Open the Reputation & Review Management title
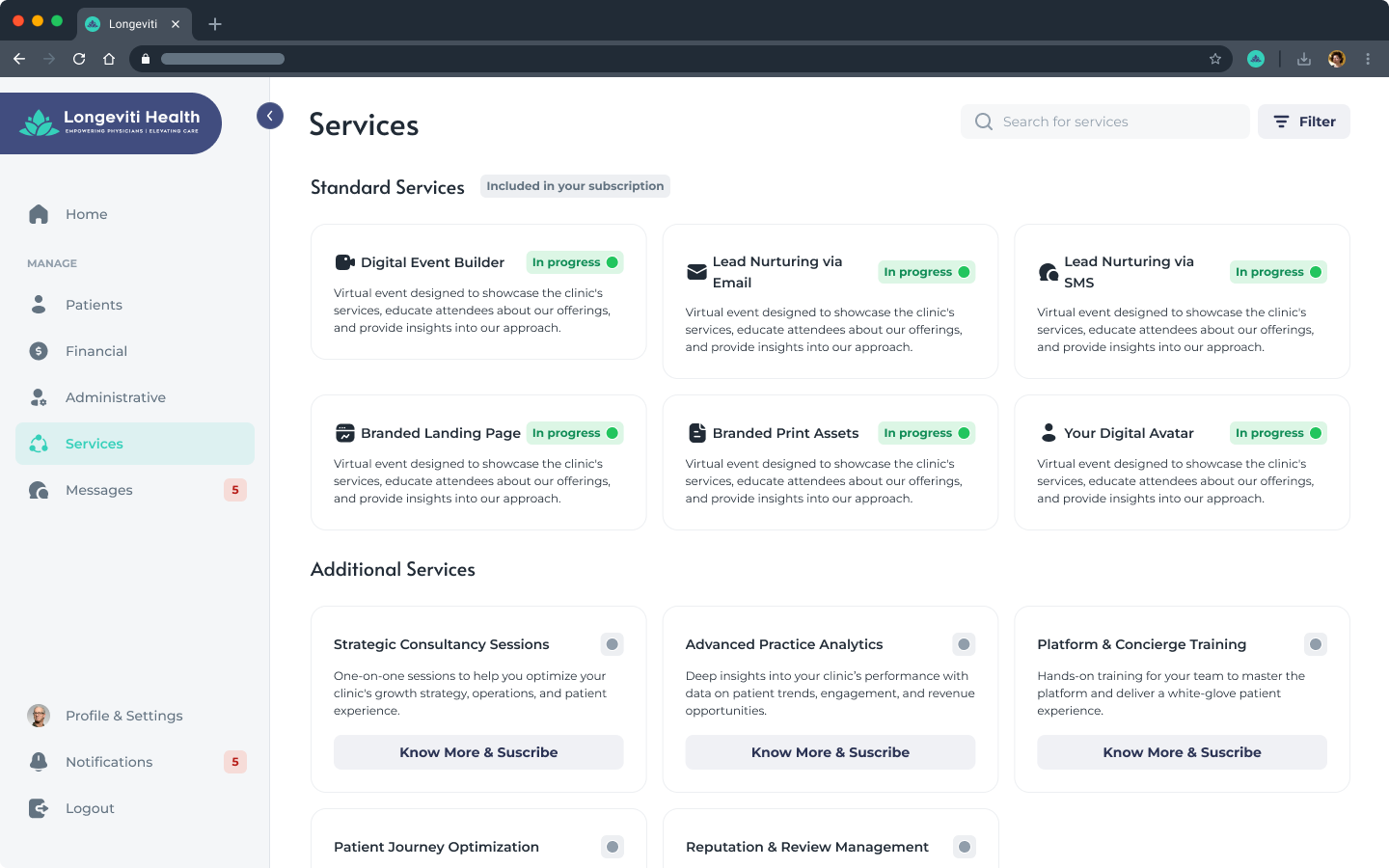The height and width of the screenshot is (868, 1389). [x=807, y=847]
